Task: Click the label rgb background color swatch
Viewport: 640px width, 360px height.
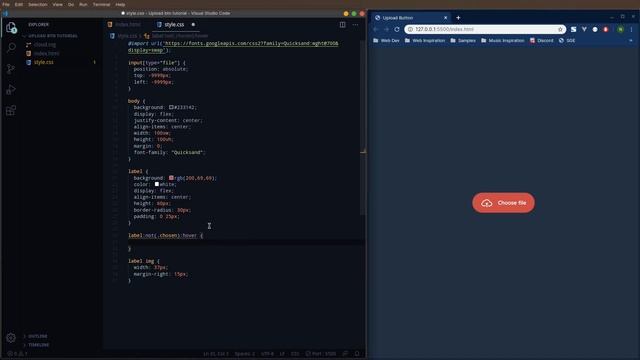Action: pos(171,178)
